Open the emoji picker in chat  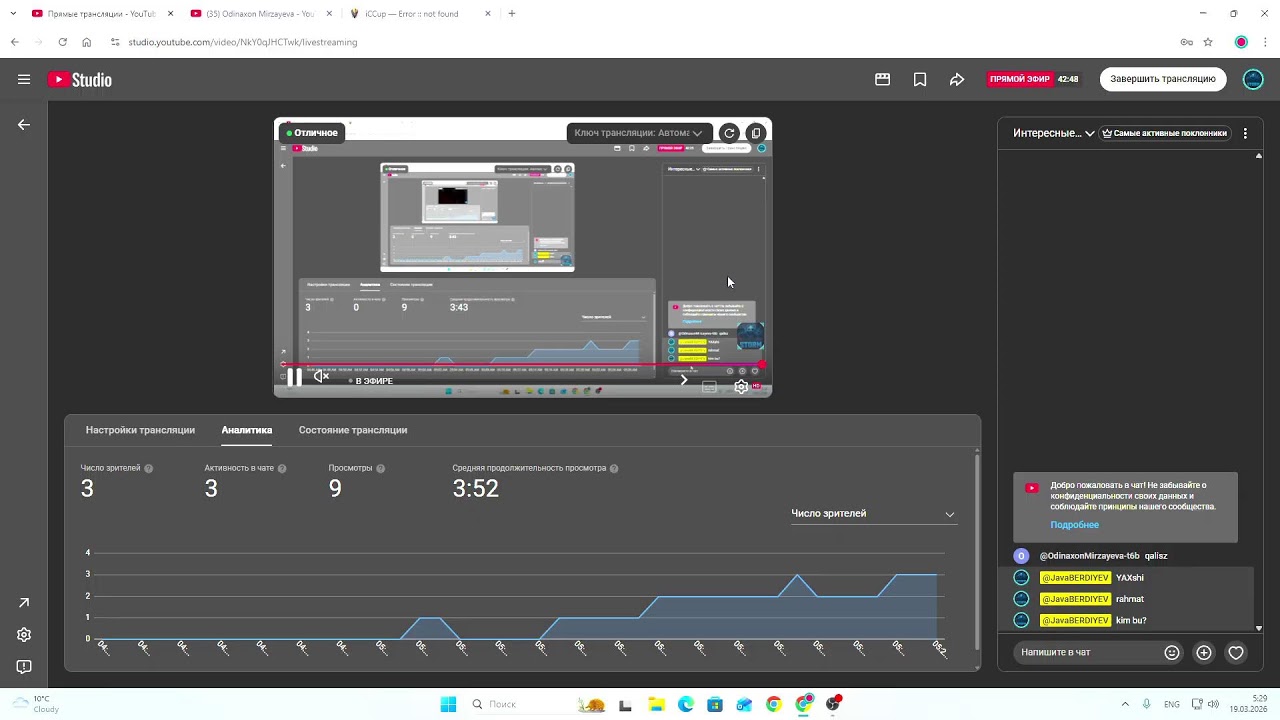(1172, 652)
